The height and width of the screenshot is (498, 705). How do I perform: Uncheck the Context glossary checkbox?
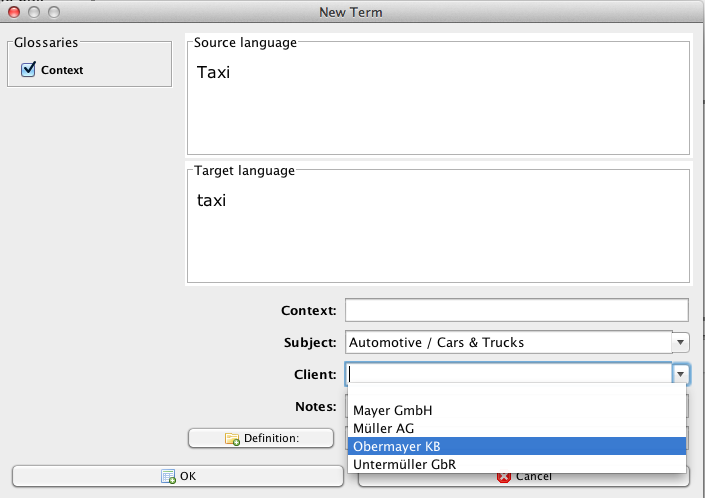pyautogui.click(x=28, y=69)
